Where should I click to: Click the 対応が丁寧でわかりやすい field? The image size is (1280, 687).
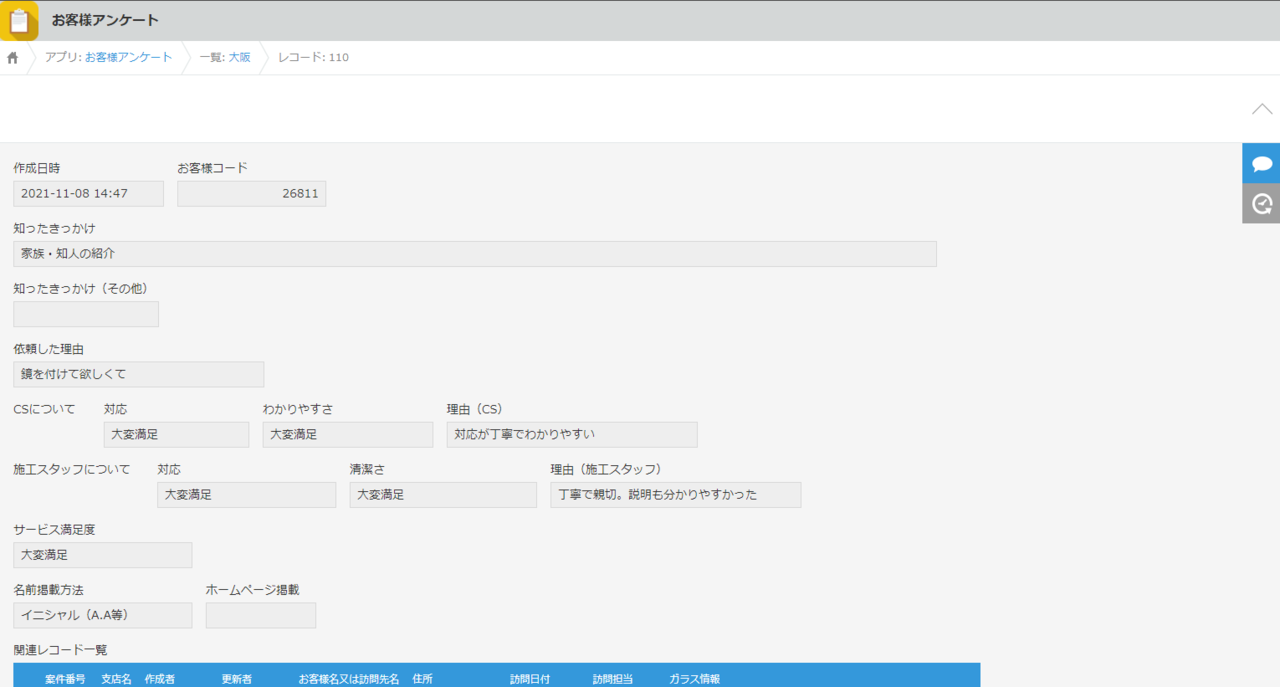point(572,434)
